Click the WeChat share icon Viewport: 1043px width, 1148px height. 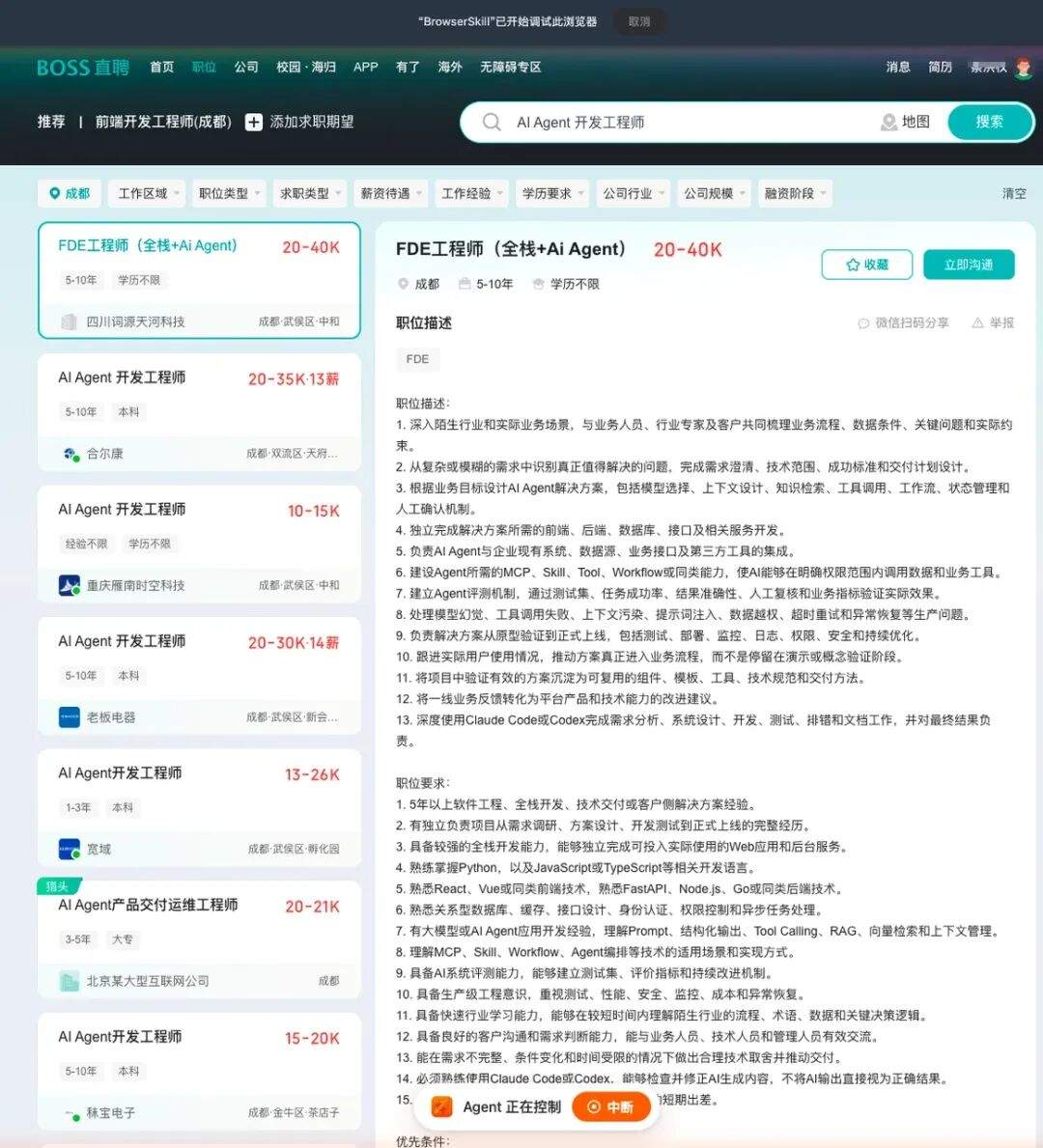863,322
